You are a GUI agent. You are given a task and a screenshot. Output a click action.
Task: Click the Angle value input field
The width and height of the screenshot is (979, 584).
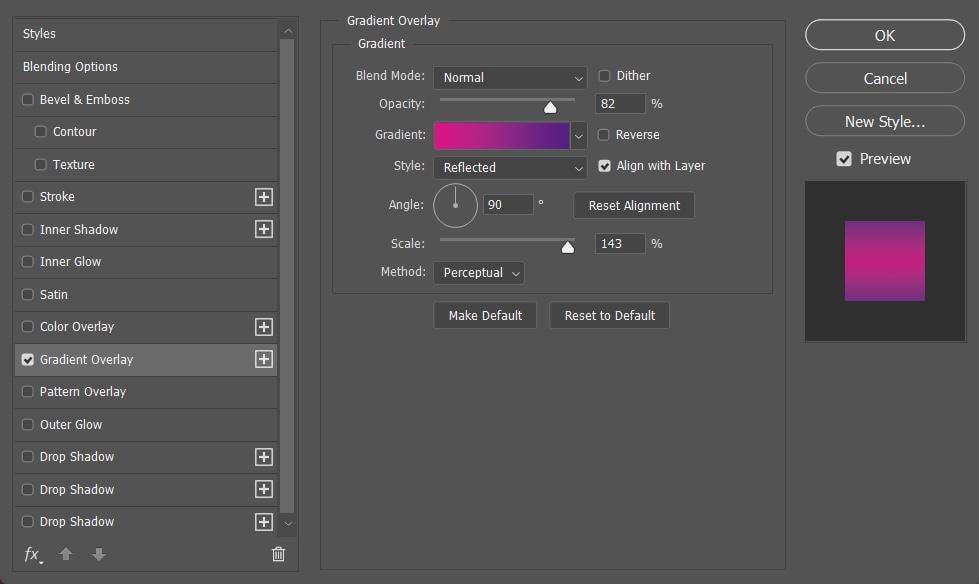pyautogui.click(x=508, y=205)
